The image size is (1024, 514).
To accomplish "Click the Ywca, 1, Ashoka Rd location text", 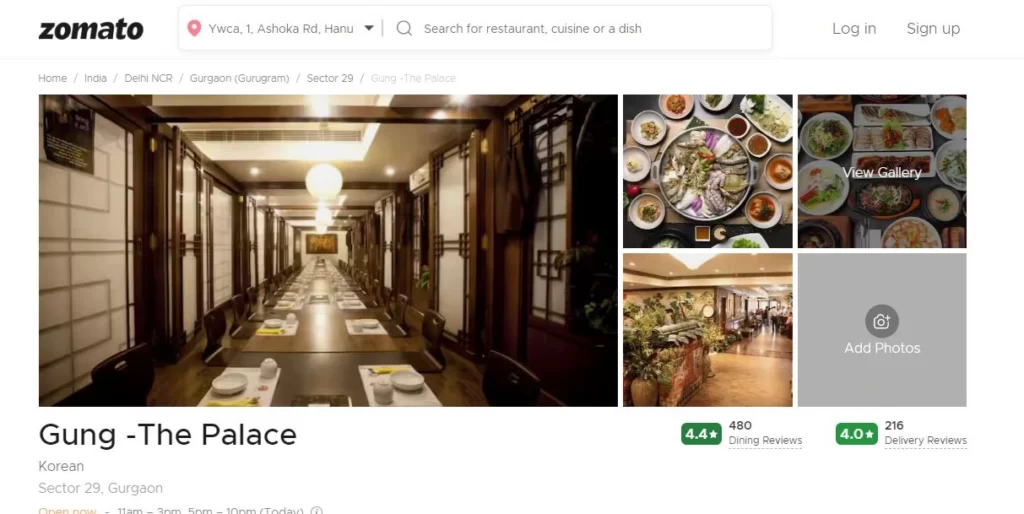I will [281, 29].
